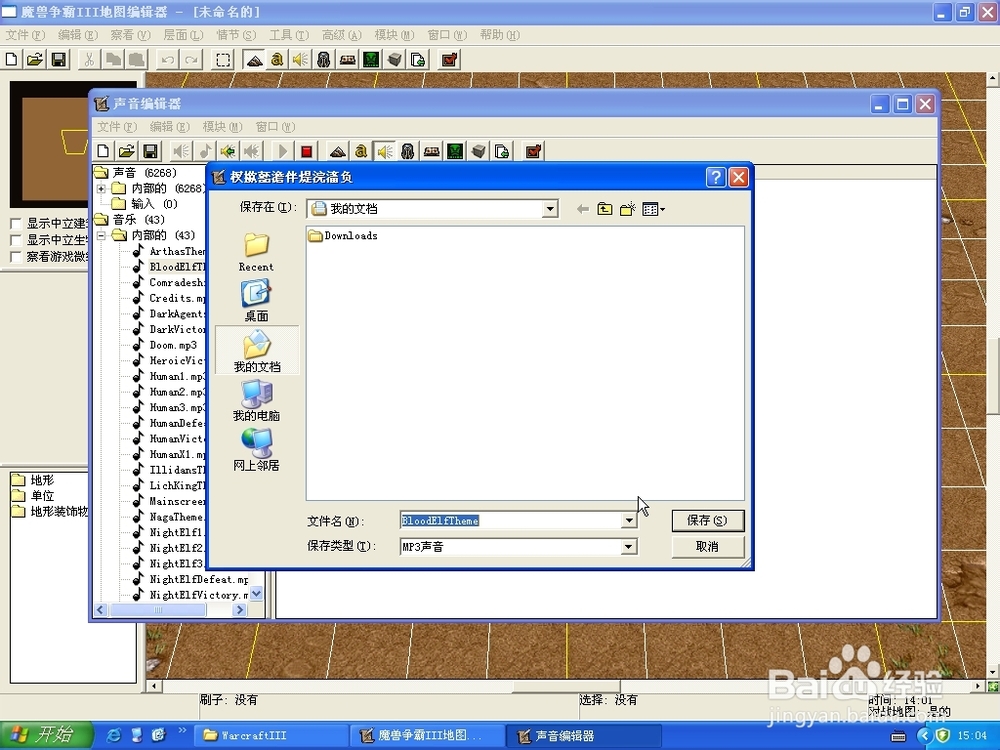Open Sound editor speaker icon in main toolbar
This screenshot has width=1000, height=750.
pos(300,60)
